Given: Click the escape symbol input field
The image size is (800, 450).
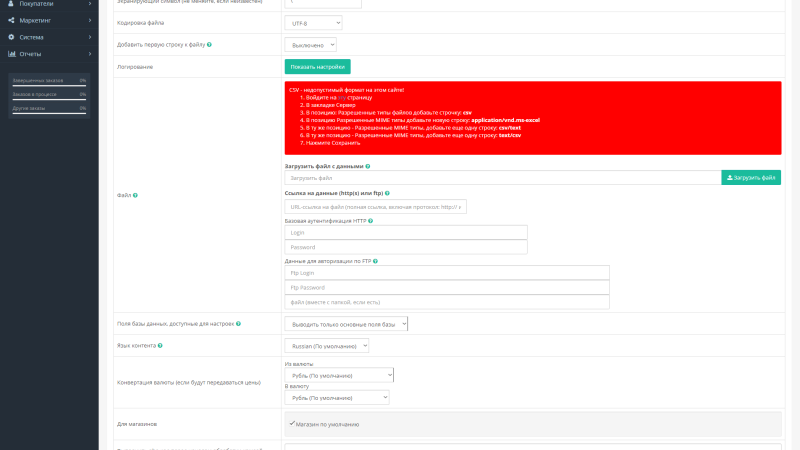Looking at the screenshot, I should pyautogui.click(x=323, y=3).
